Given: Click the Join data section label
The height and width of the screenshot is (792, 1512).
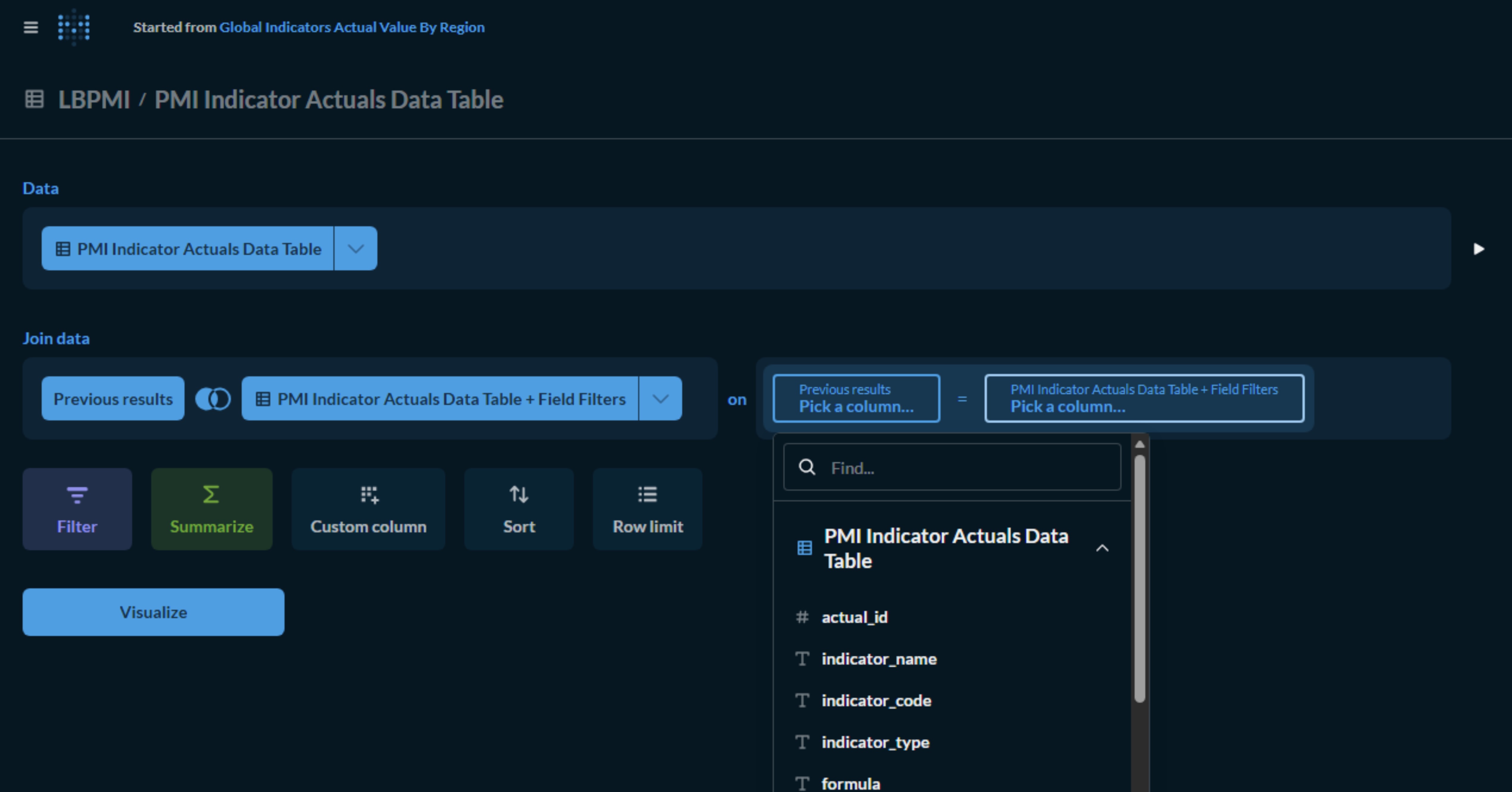Looking at the screenshot, I should coord(56,339).
